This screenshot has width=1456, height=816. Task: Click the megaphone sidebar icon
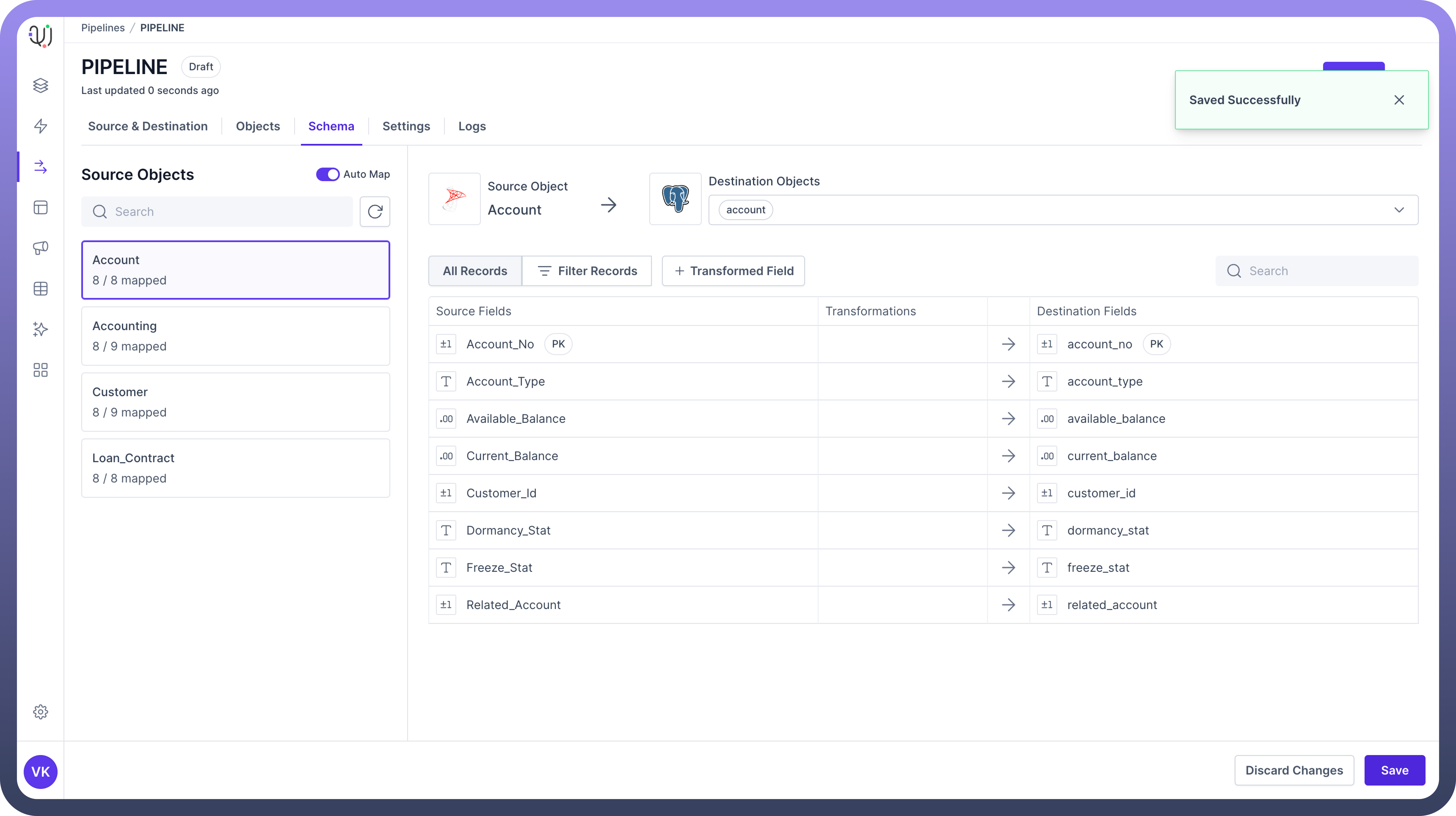point(40,248)
